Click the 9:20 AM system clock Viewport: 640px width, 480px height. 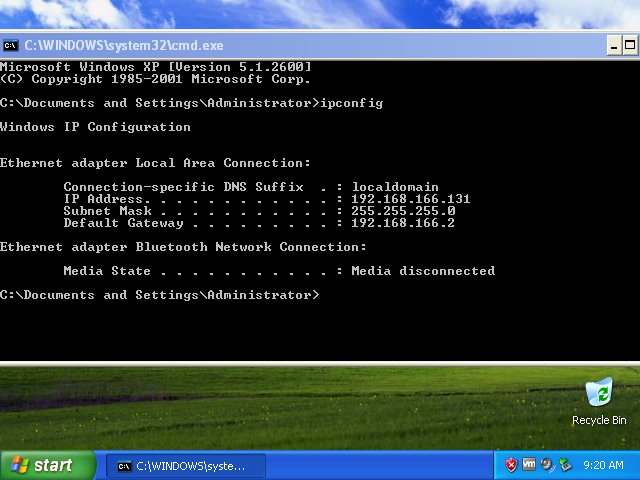tap(603, 465)
